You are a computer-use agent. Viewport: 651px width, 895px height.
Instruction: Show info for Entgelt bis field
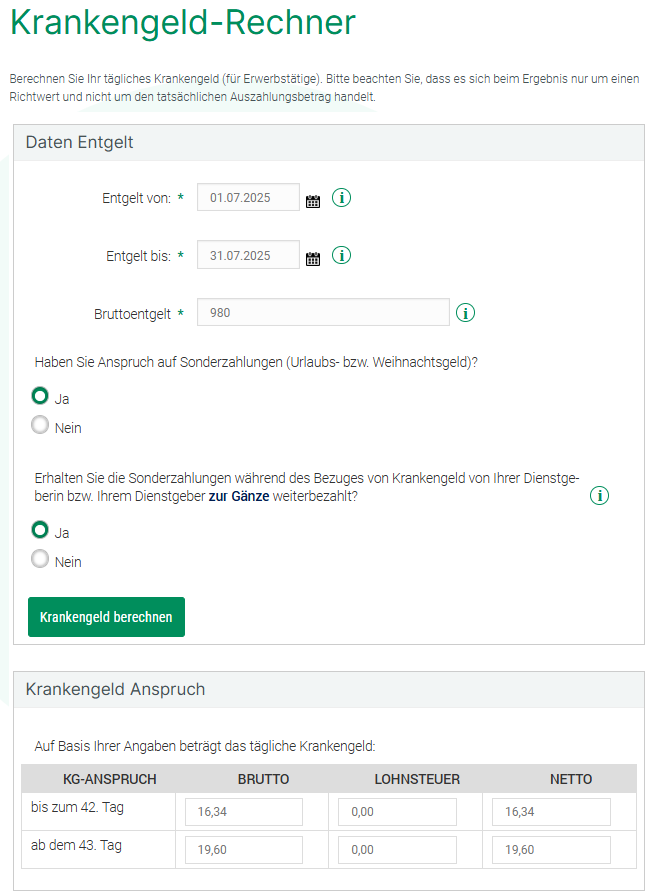341,256
